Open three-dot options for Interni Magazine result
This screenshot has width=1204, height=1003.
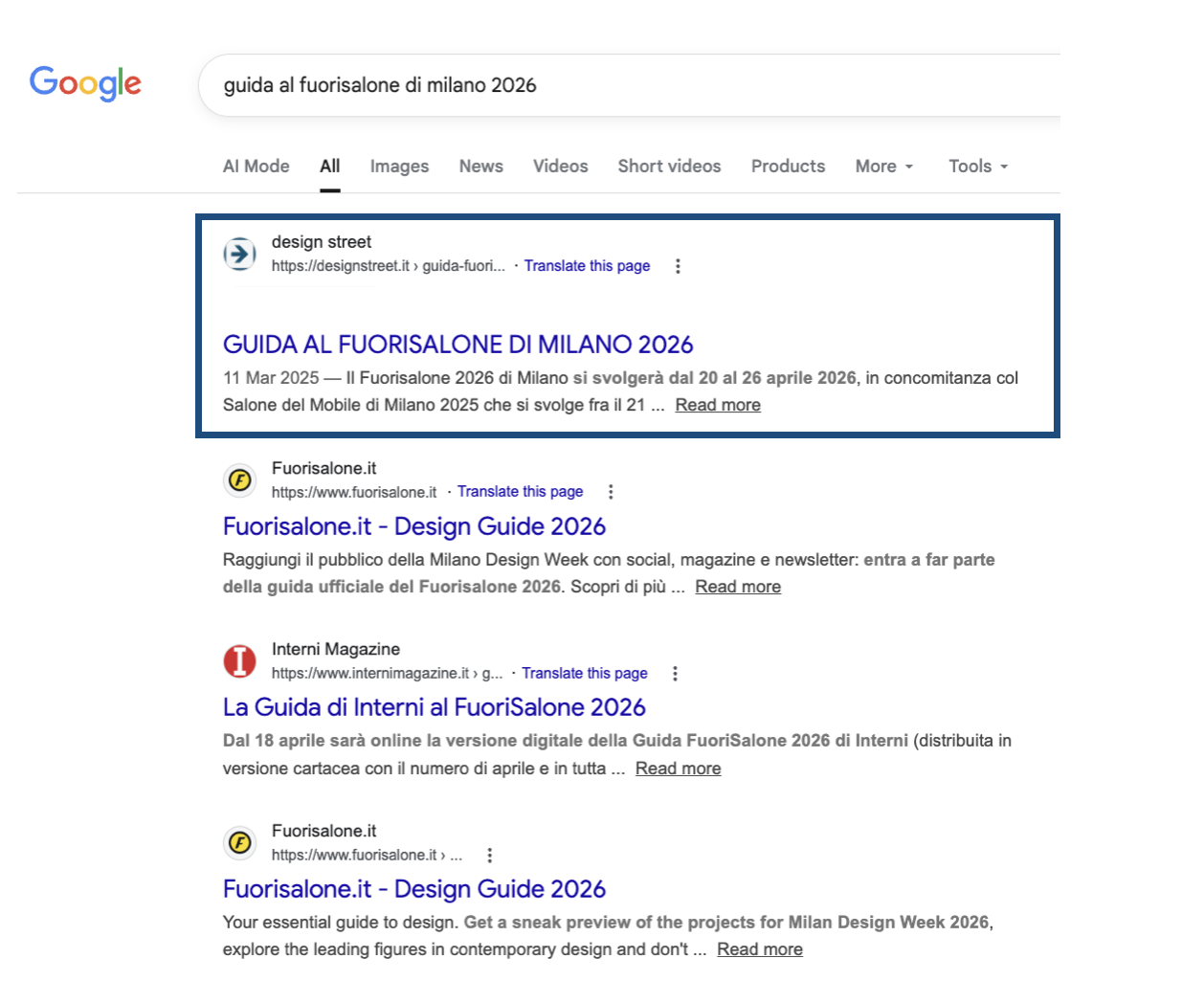click(x=675, y=674)
